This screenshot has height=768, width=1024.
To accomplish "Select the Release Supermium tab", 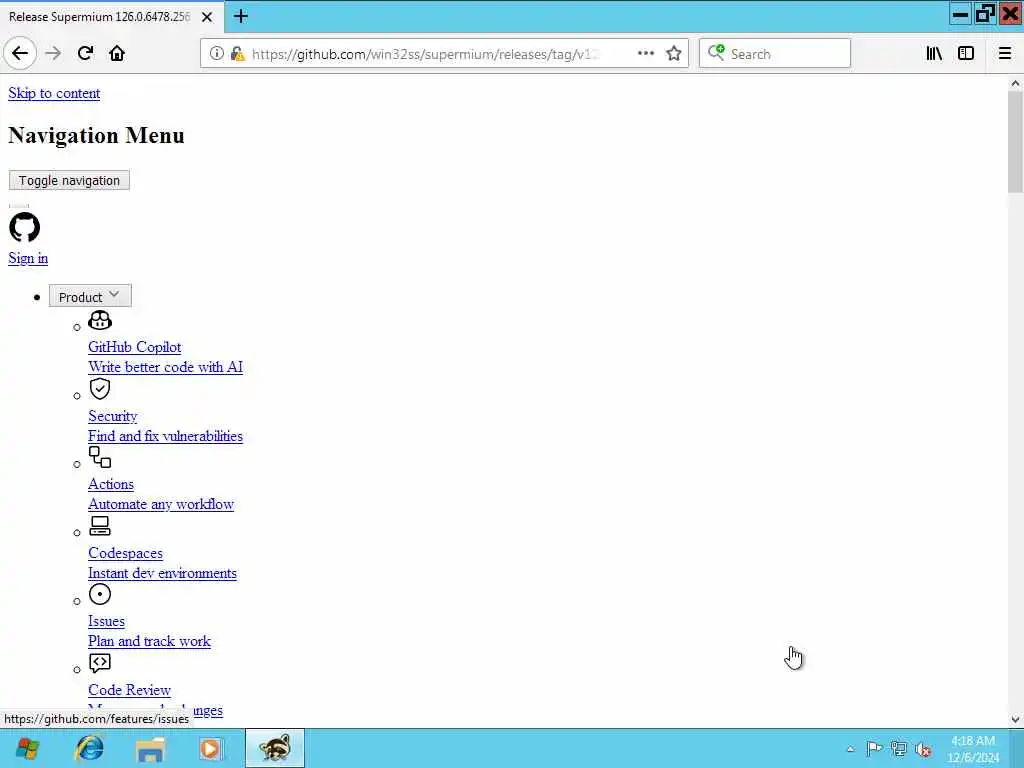I will click(x=99, y=17).
